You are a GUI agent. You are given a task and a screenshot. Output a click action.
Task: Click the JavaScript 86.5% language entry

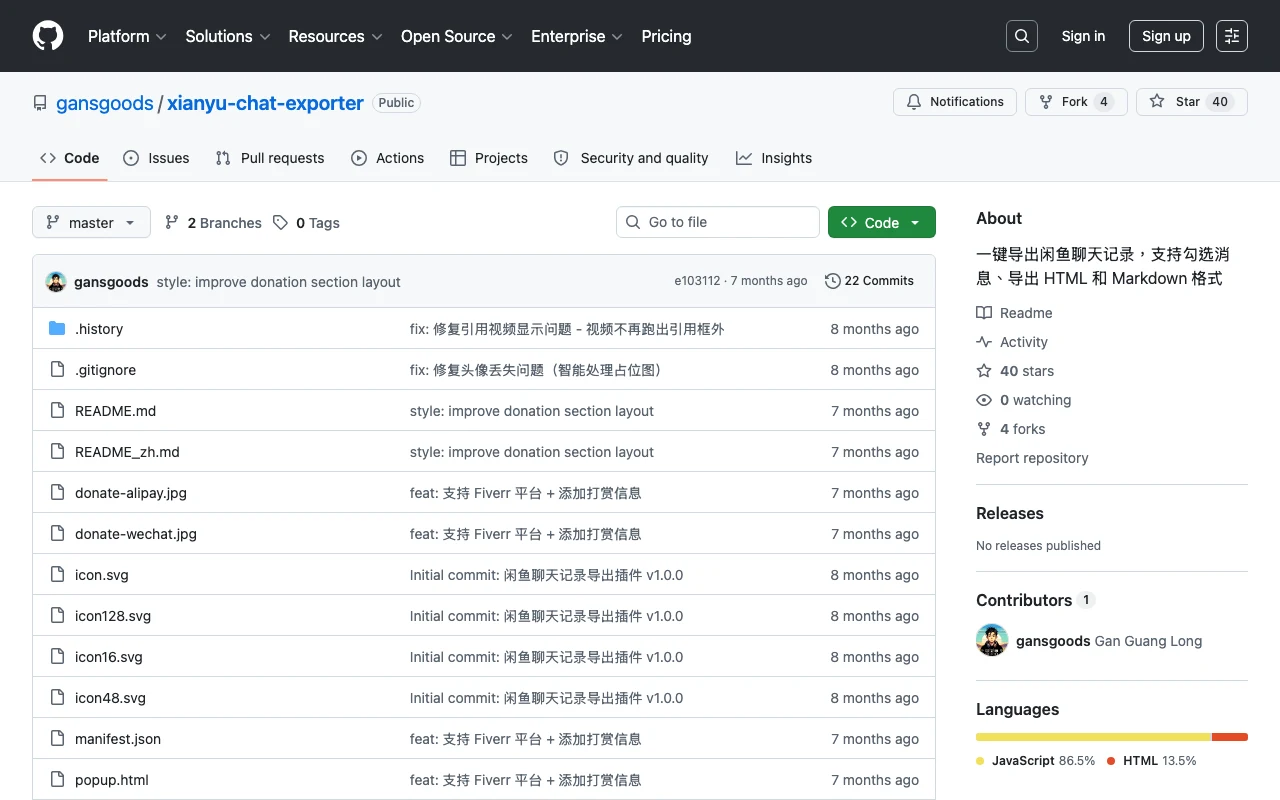[1036, 761]
